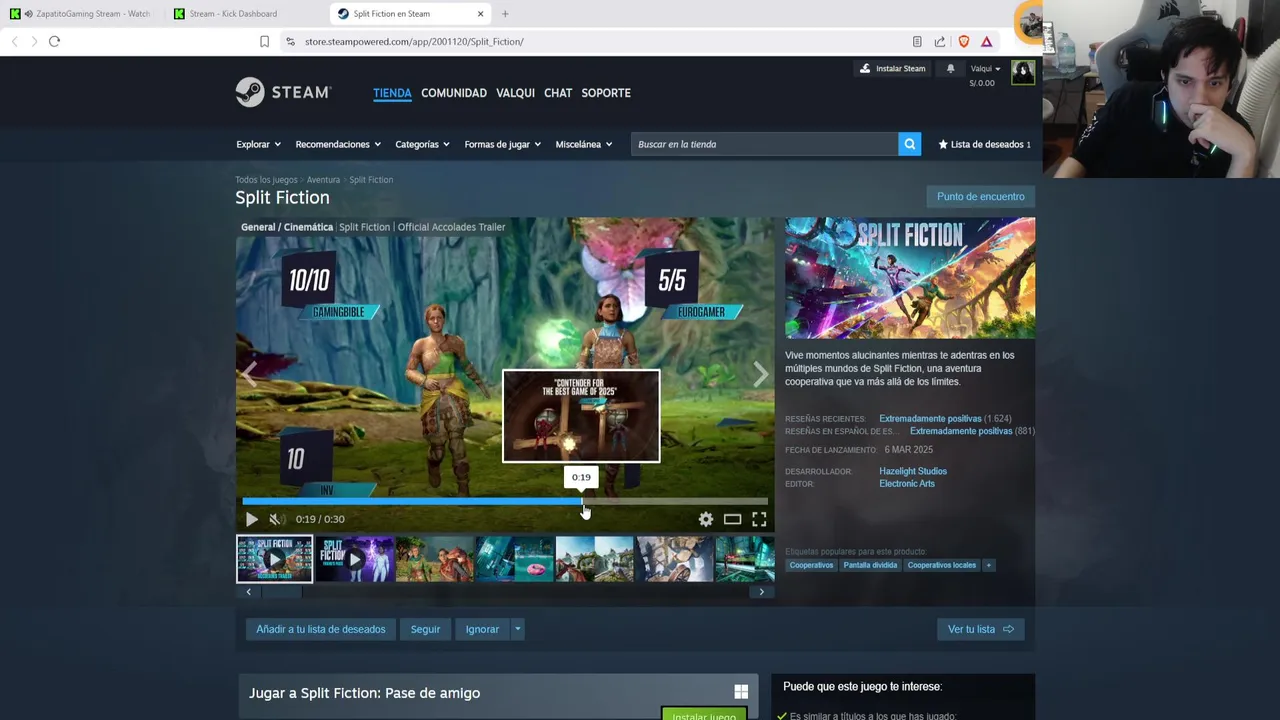
Task: Open Lista de deseados wishlist
Action: [984, 144]
